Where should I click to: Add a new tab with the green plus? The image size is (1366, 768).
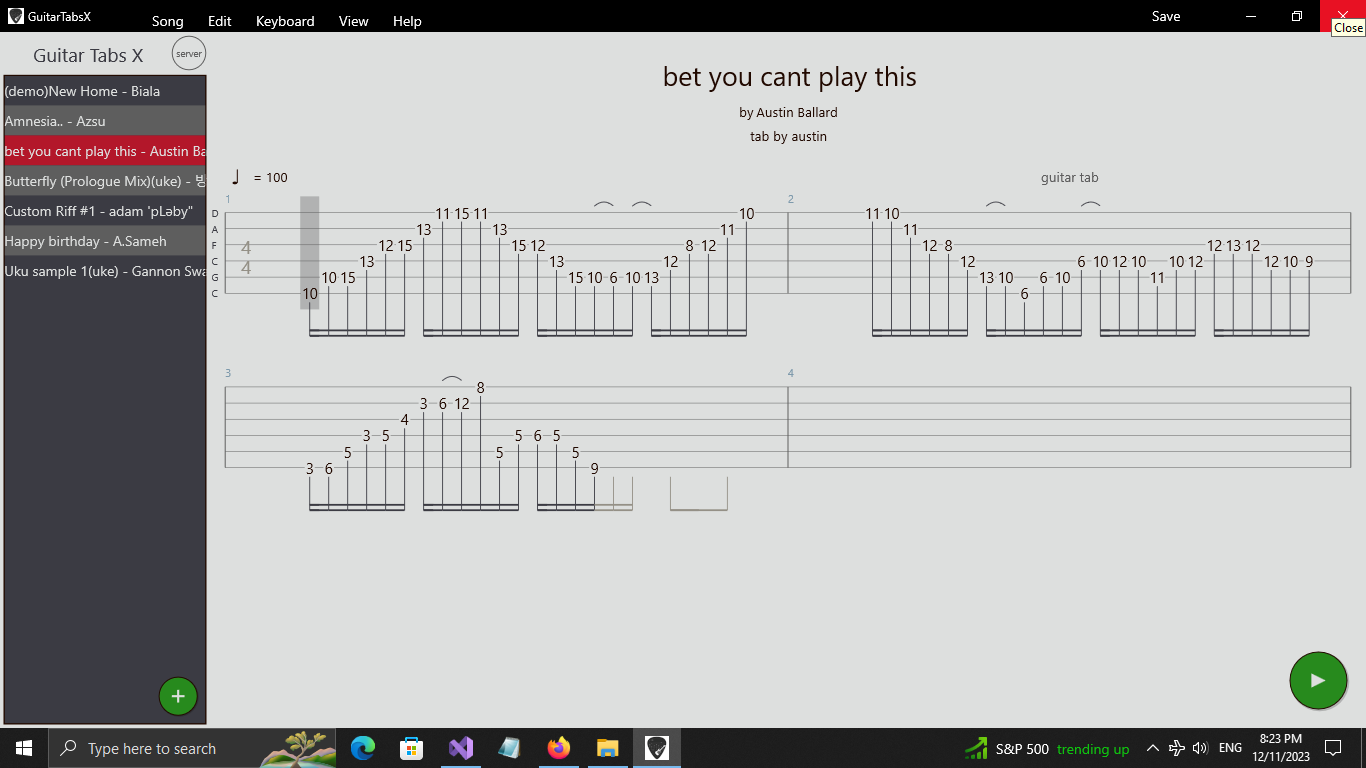click(178, 695)
